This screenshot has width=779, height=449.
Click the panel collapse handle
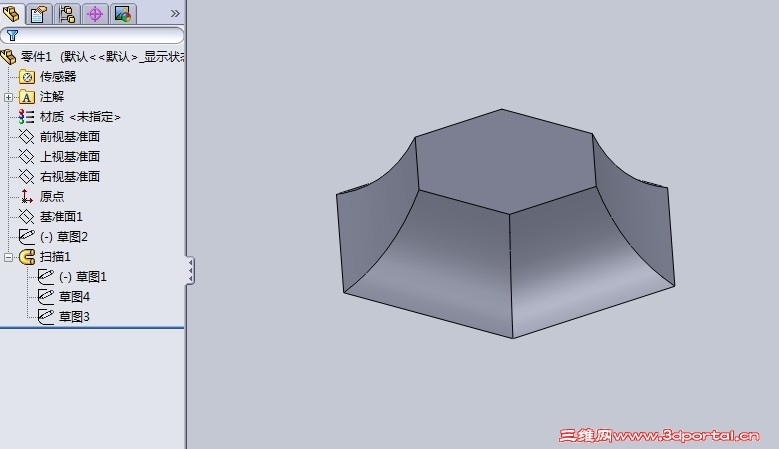click(191, 271)
